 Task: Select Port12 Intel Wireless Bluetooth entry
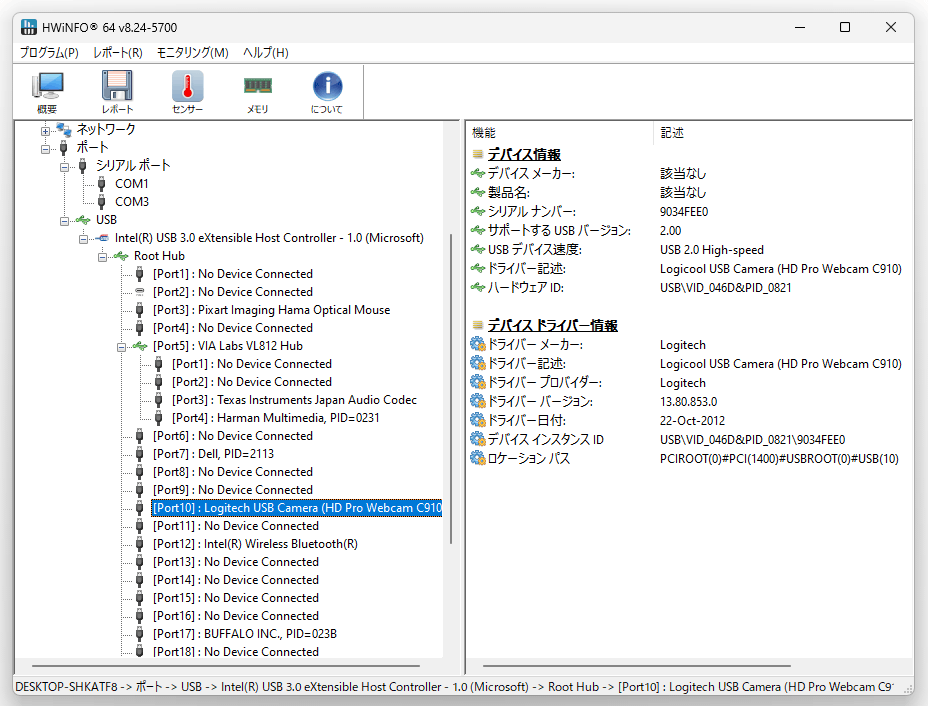coord(255,544)
